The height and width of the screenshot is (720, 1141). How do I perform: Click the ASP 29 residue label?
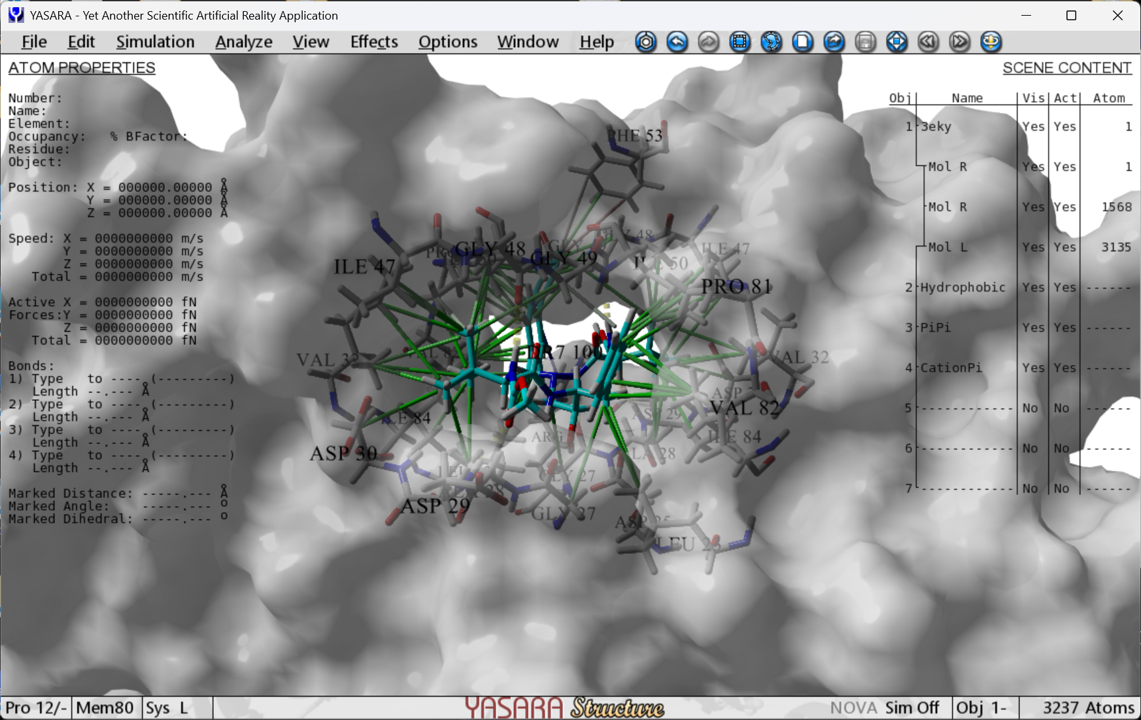pyautogui.click(x=436, y=506)
